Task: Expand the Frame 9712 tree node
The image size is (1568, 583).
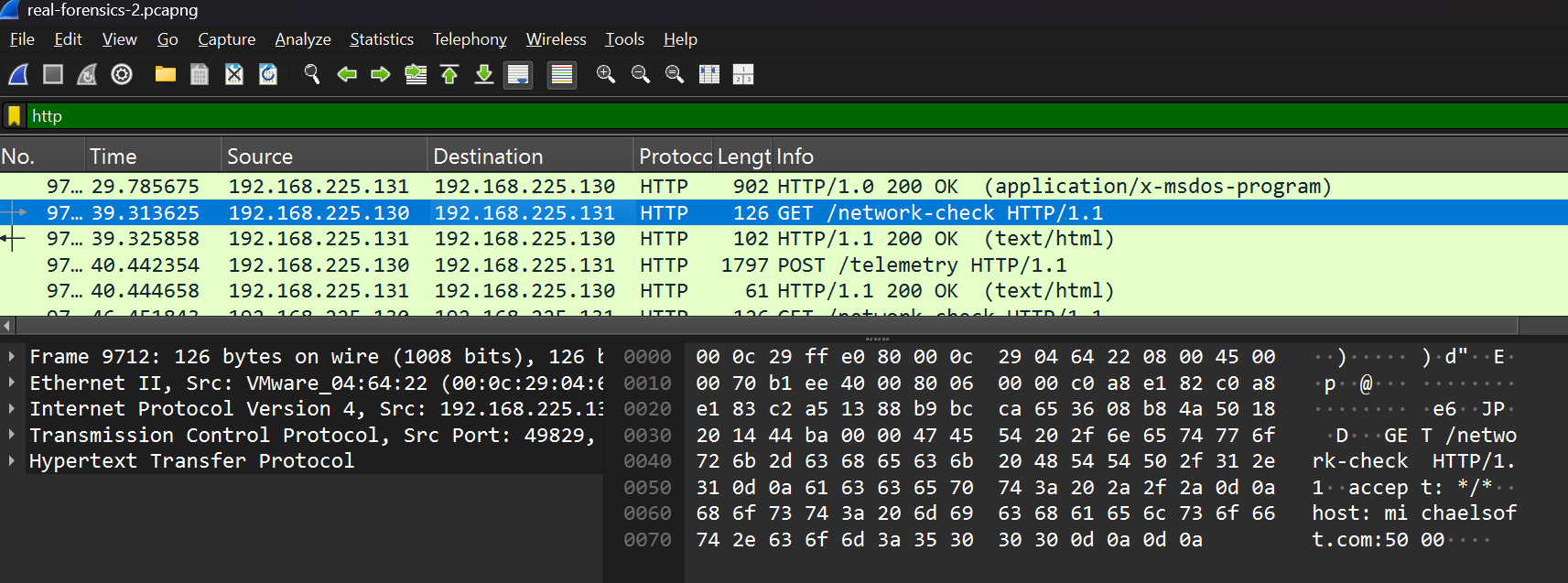Action: 11,357
